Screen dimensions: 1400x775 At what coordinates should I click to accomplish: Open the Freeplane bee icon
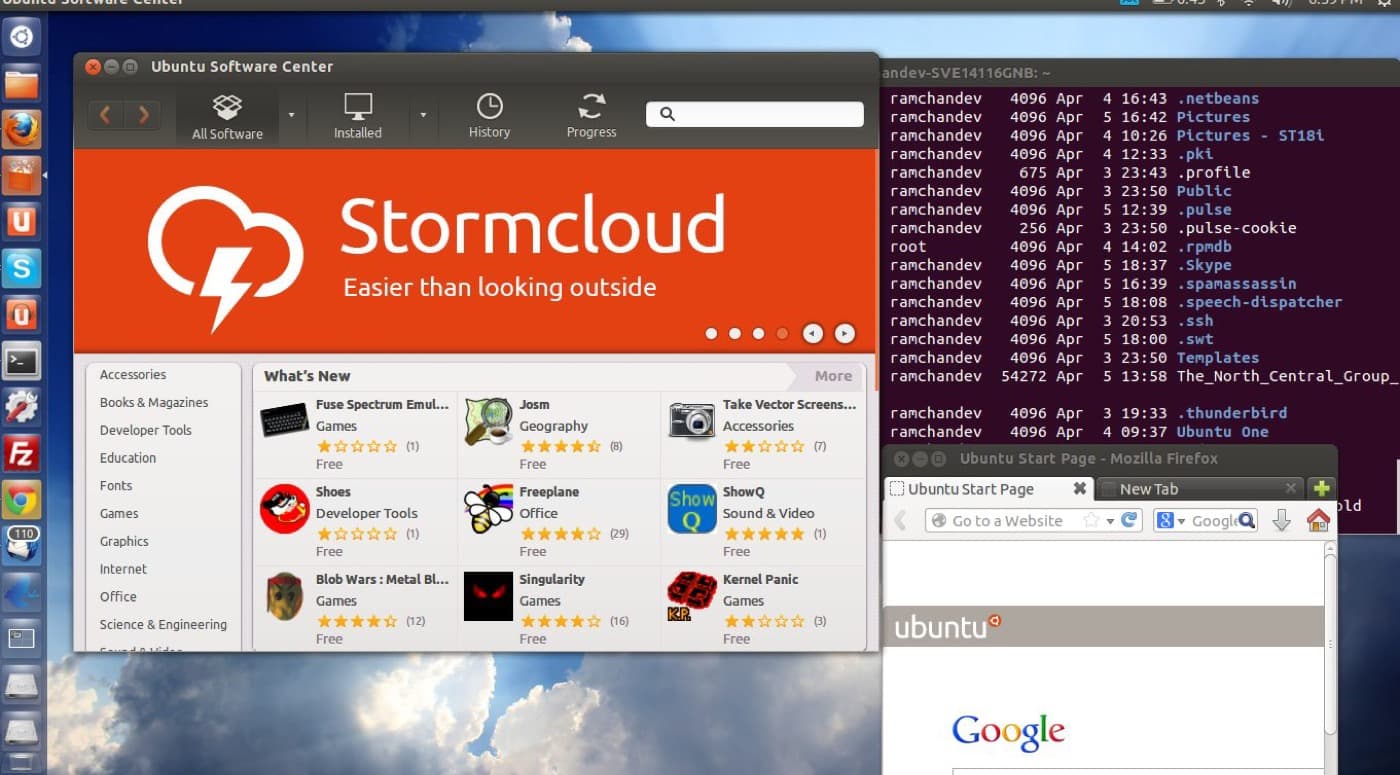click(489, 509)
